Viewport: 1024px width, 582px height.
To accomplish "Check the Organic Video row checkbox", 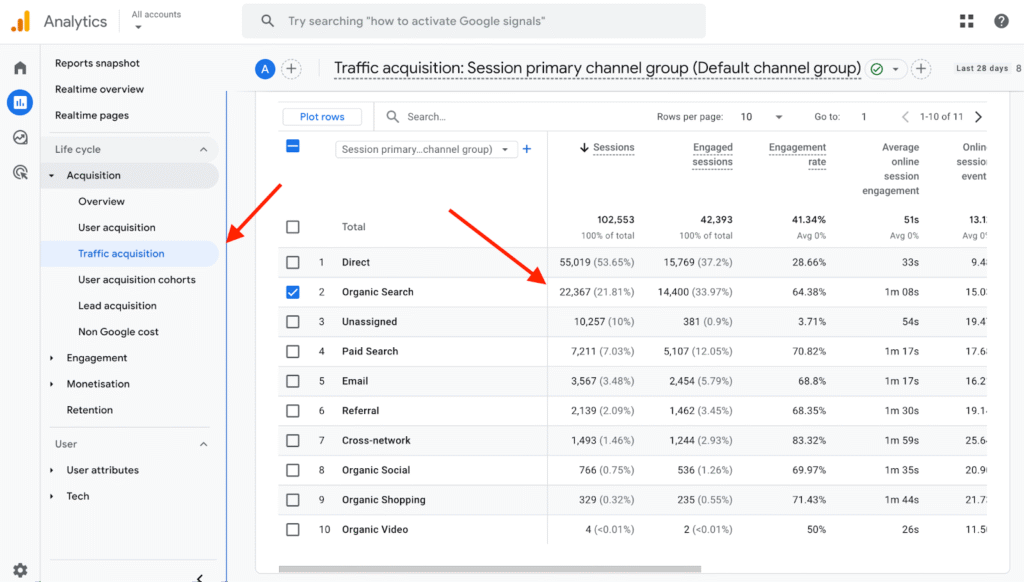I will 293,530.
